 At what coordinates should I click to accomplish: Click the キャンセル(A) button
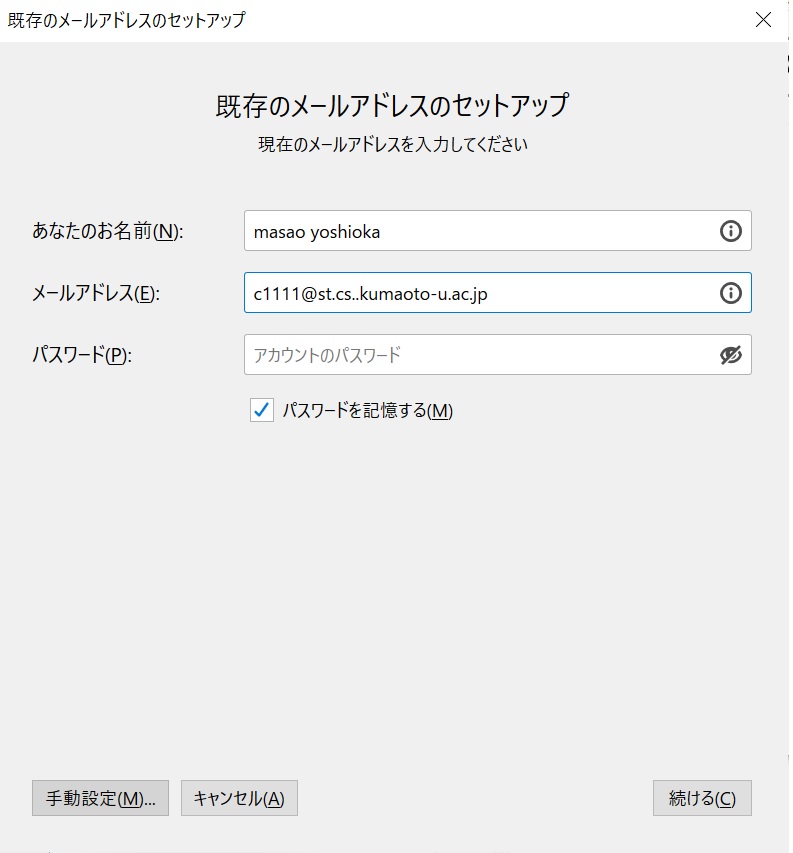[239, 798]
